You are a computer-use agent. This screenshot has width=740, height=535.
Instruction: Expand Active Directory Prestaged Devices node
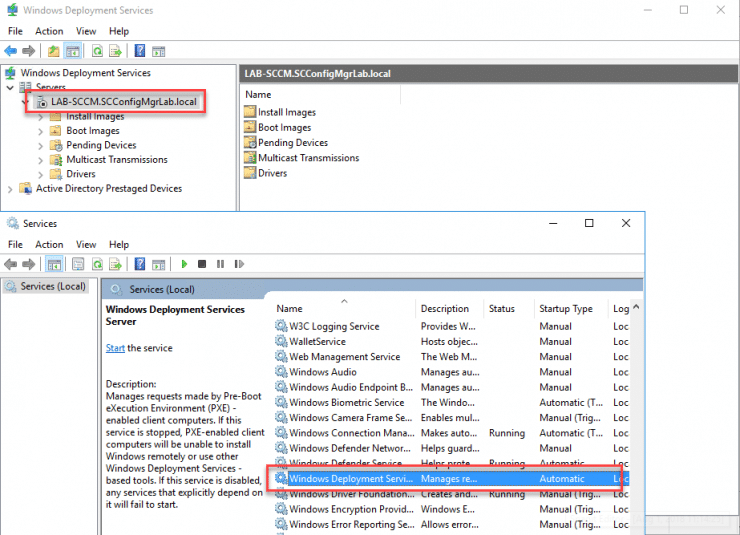pyautogui.click(x=11, y=188)
